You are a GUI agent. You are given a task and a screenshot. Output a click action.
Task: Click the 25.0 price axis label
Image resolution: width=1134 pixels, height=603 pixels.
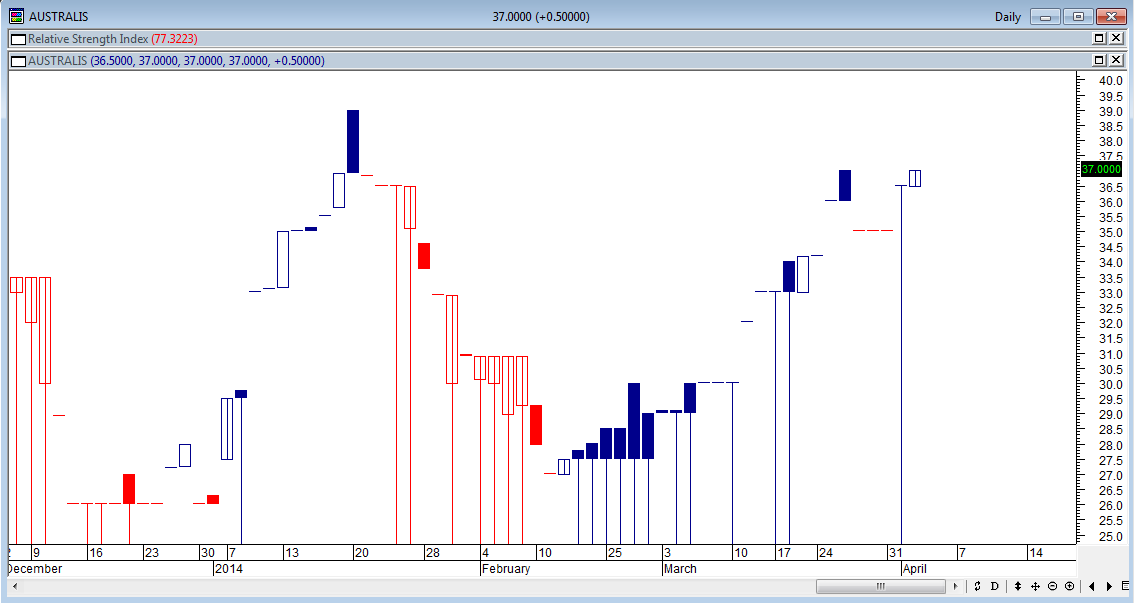[x=1111, y=537]
